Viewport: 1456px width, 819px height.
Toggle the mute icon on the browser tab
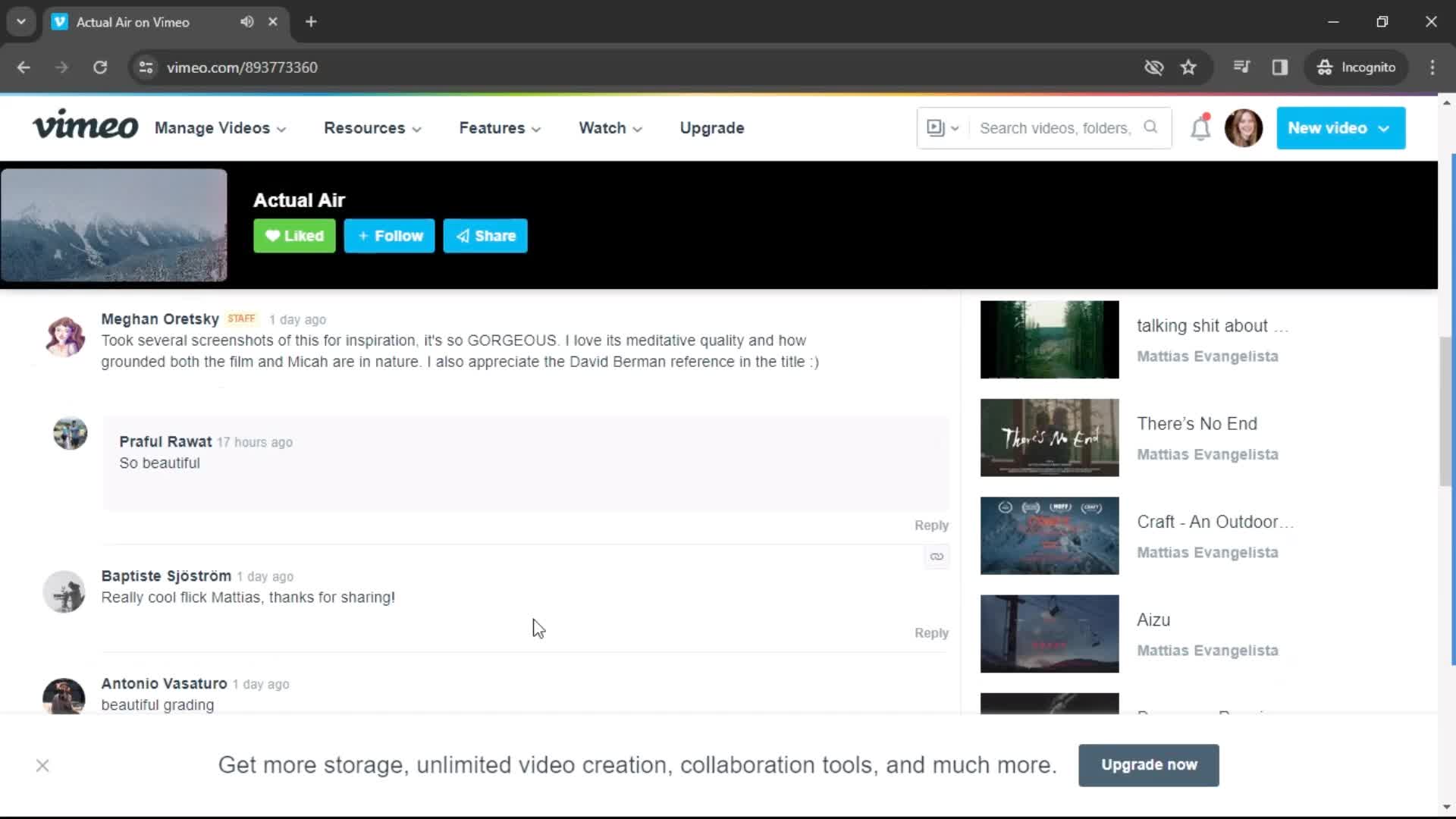click(x=246, y=22)
